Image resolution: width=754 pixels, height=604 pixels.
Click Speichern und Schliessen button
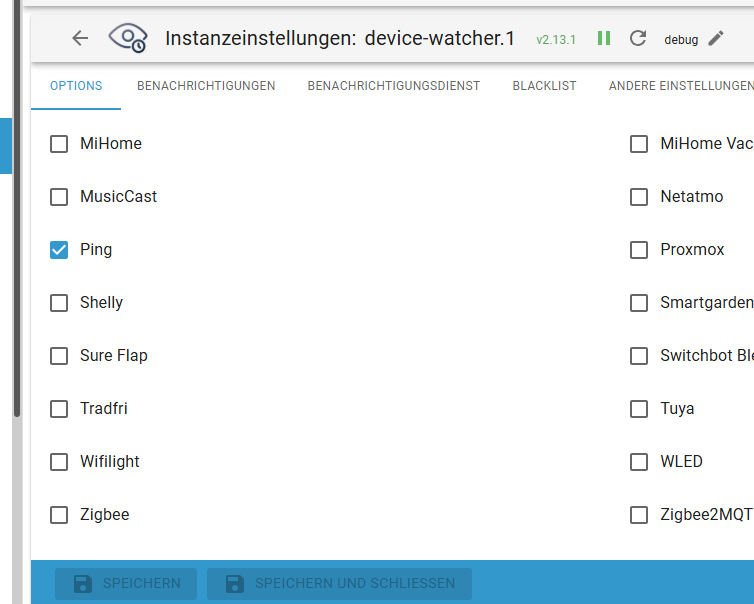pyautogui.click(x=339, y=583)
